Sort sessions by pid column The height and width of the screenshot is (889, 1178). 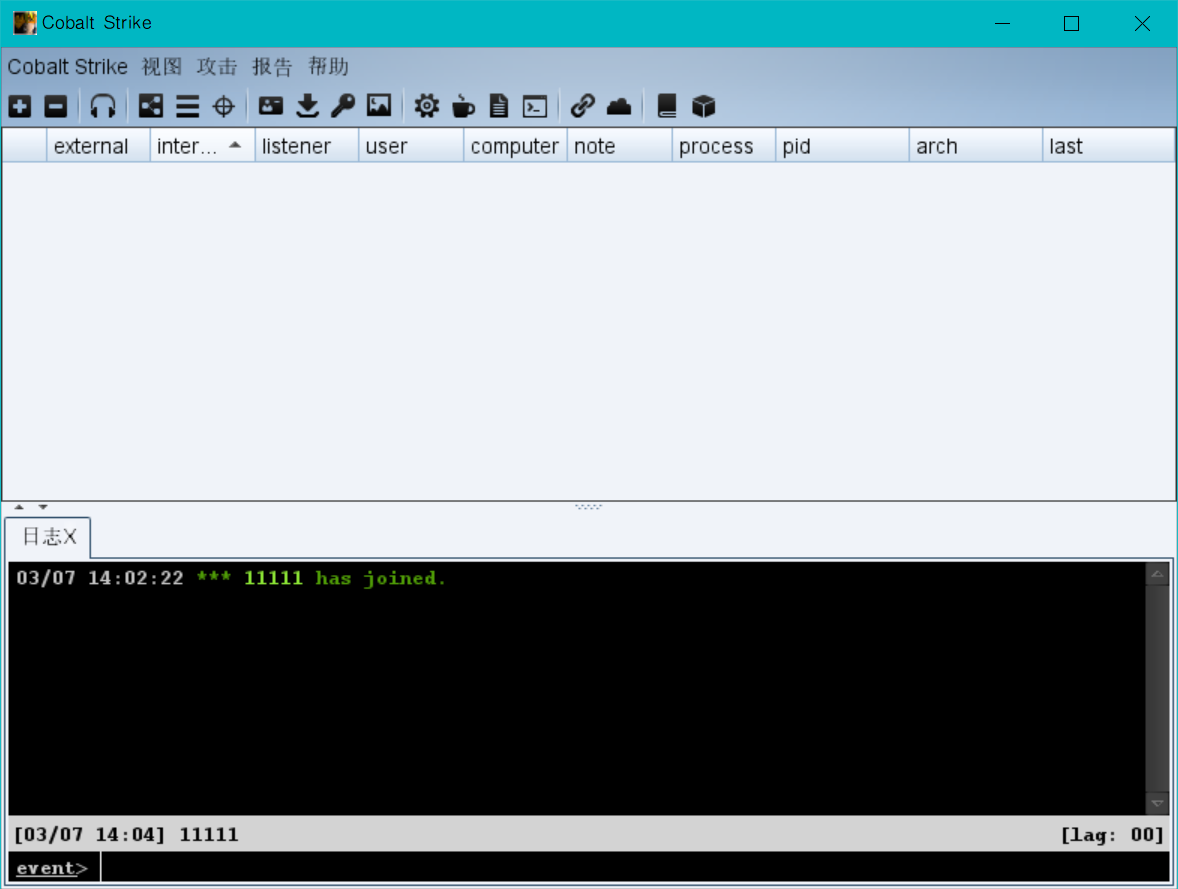(842, 146)
